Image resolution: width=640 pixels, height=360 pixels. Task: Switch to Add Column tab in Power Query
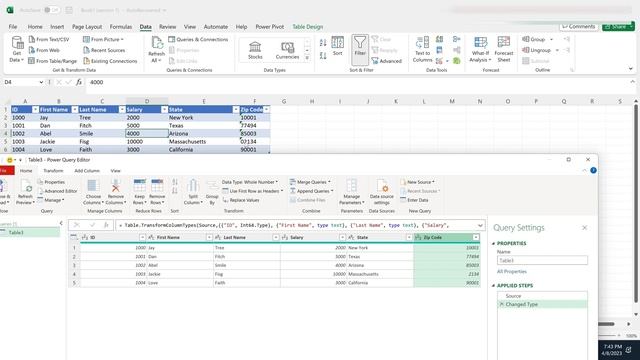pyautogui.click(x=87, y=171)
